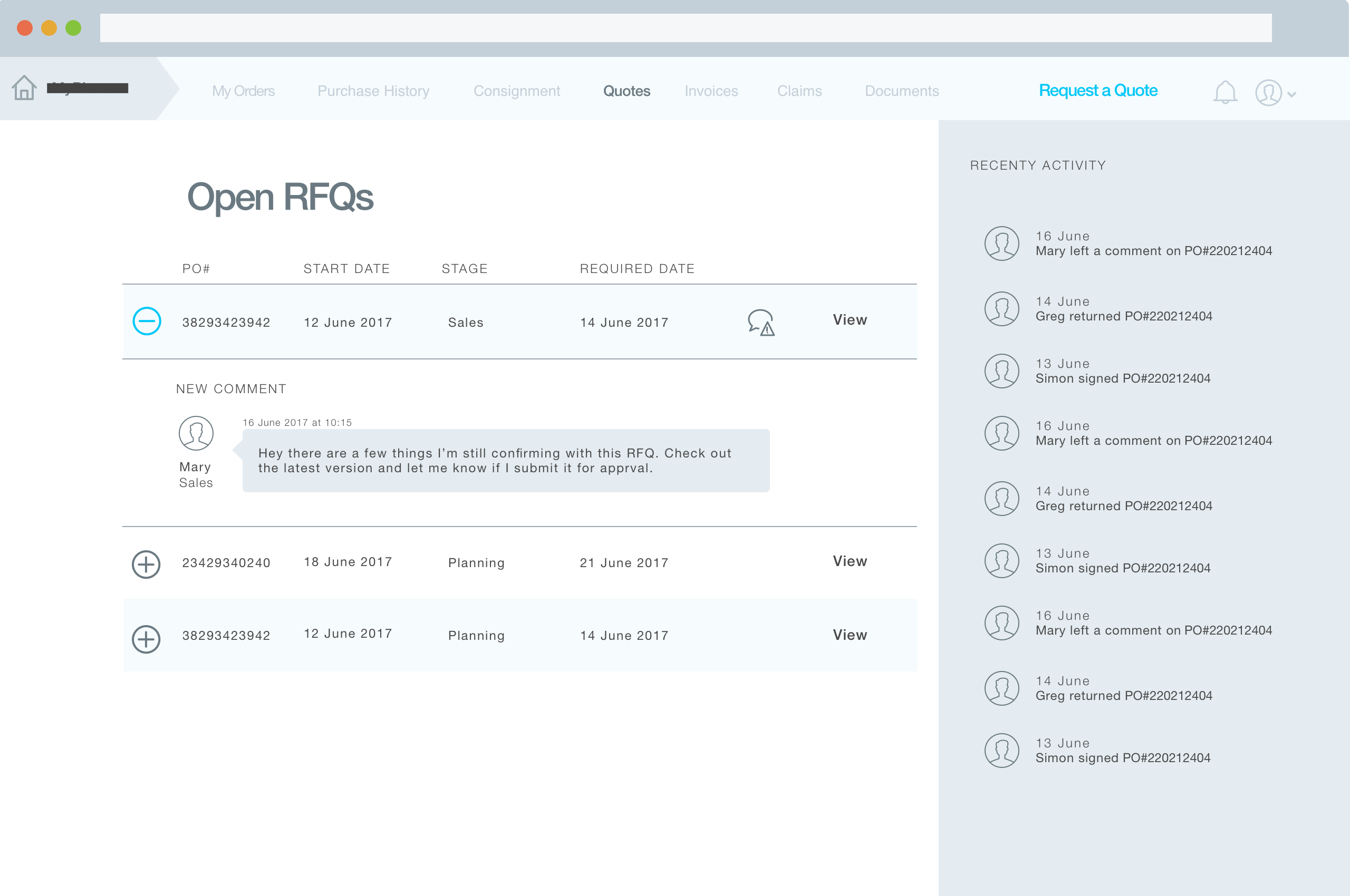Viewport: 1350px width, 896px height.
Task: Click Mary's avatar beside the new comment
Action: point(196,433)
